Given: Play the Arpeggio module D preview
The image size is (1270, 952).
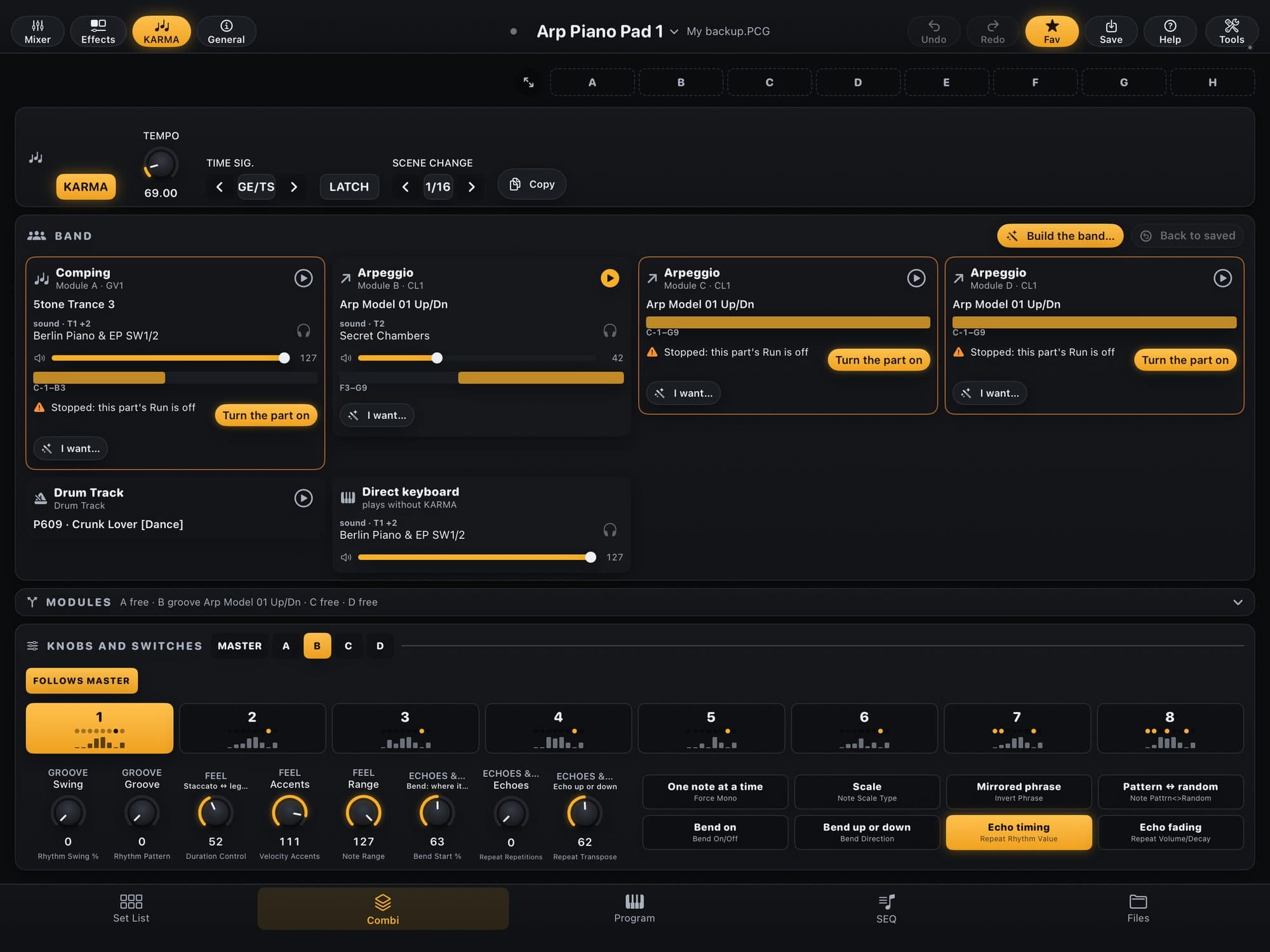Looking at the screenshot, I should tap(1222, 278).
